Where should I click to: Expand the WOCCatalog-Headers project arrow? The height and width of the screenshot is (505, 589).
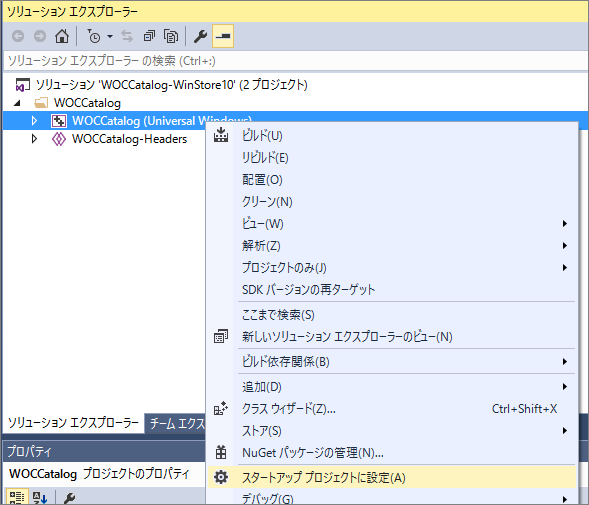point(34,139)
